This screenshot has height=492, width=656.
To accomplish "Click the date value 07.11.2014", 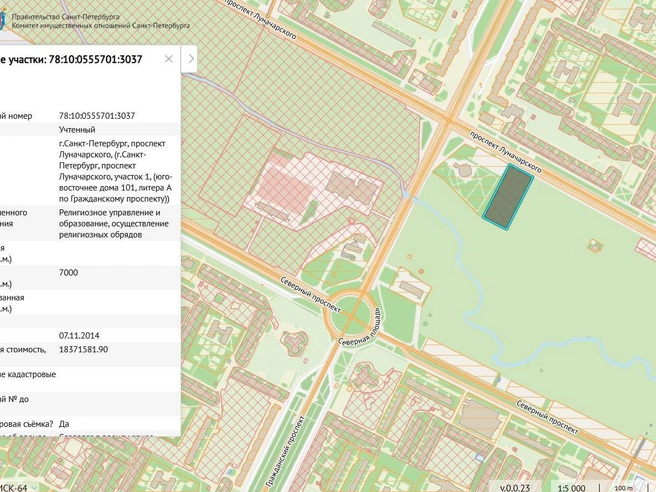I will click(79, 336).
